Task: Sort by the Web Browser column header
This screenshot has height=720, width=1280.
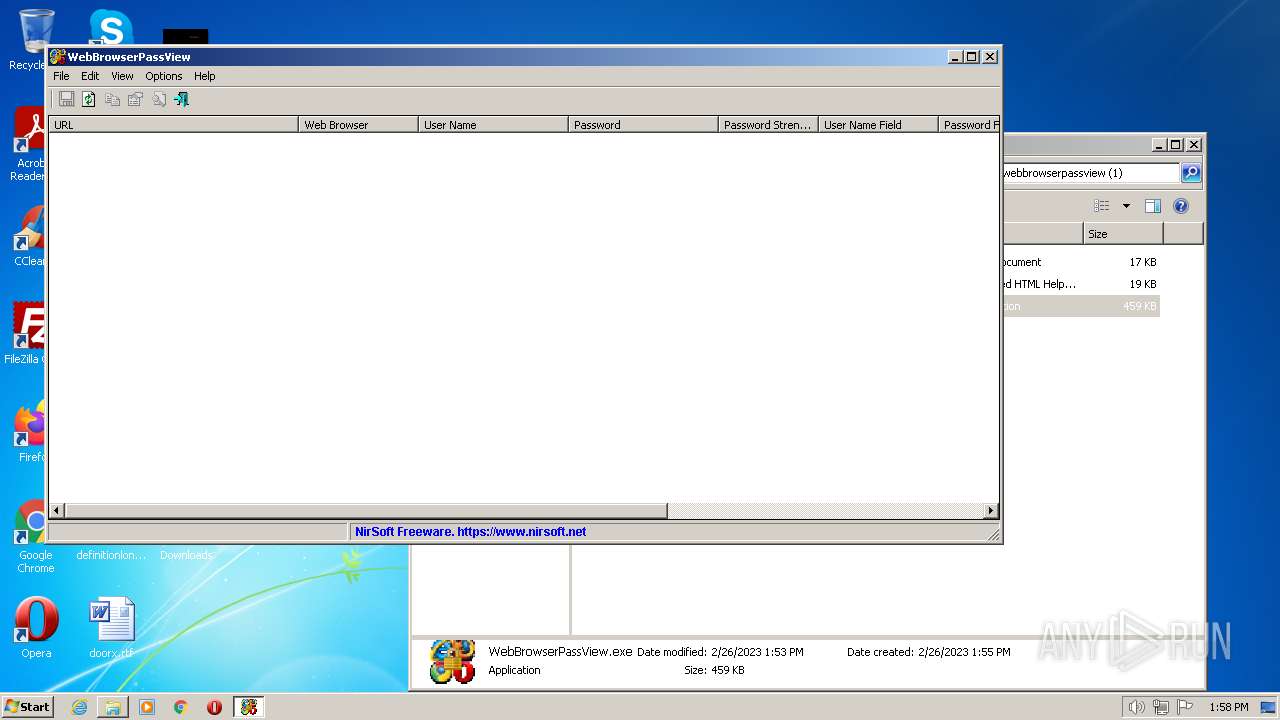Action: click(359, 125)
